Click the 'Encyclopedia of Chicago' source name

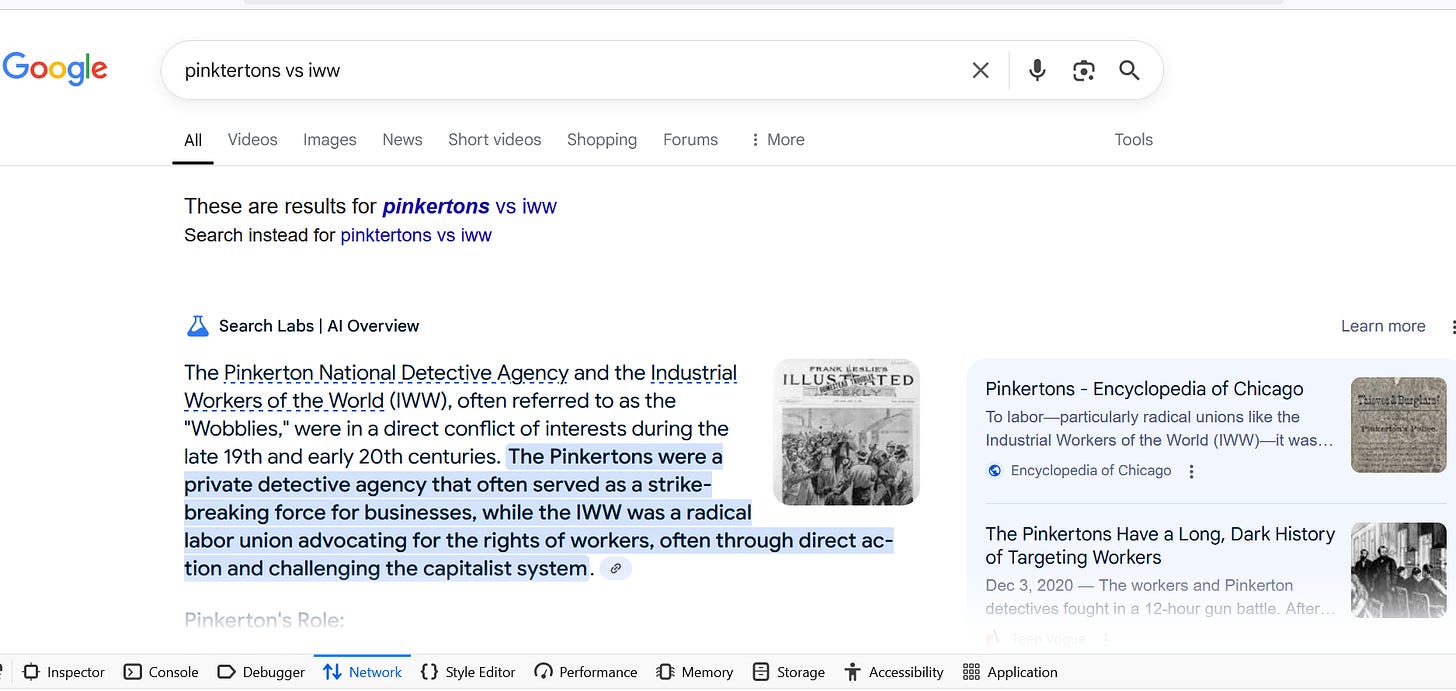pyautogui.click(x=1091, y=471)
